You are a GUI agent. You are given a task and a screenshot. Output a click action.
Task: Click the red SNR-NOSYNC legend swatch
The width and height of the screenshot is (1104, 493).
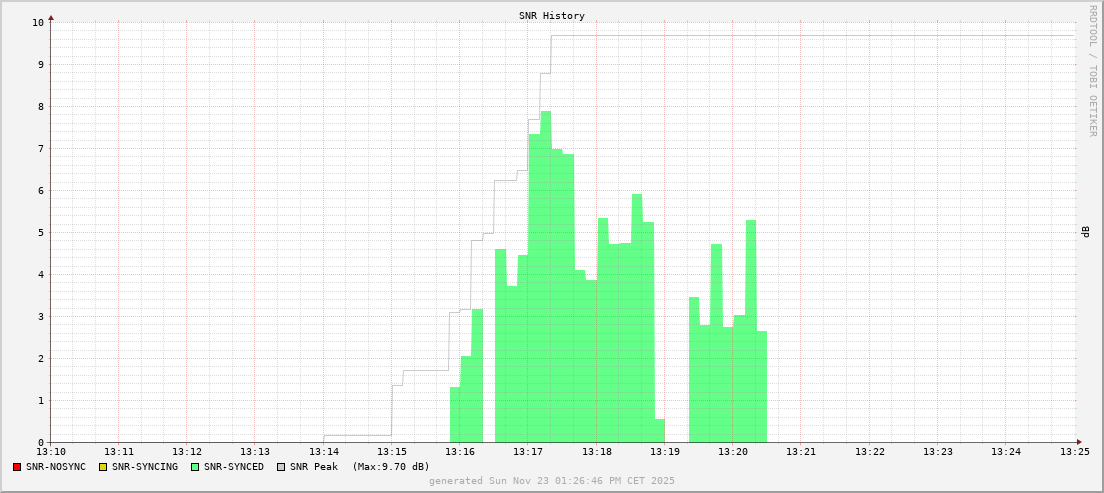click(17, 467)
